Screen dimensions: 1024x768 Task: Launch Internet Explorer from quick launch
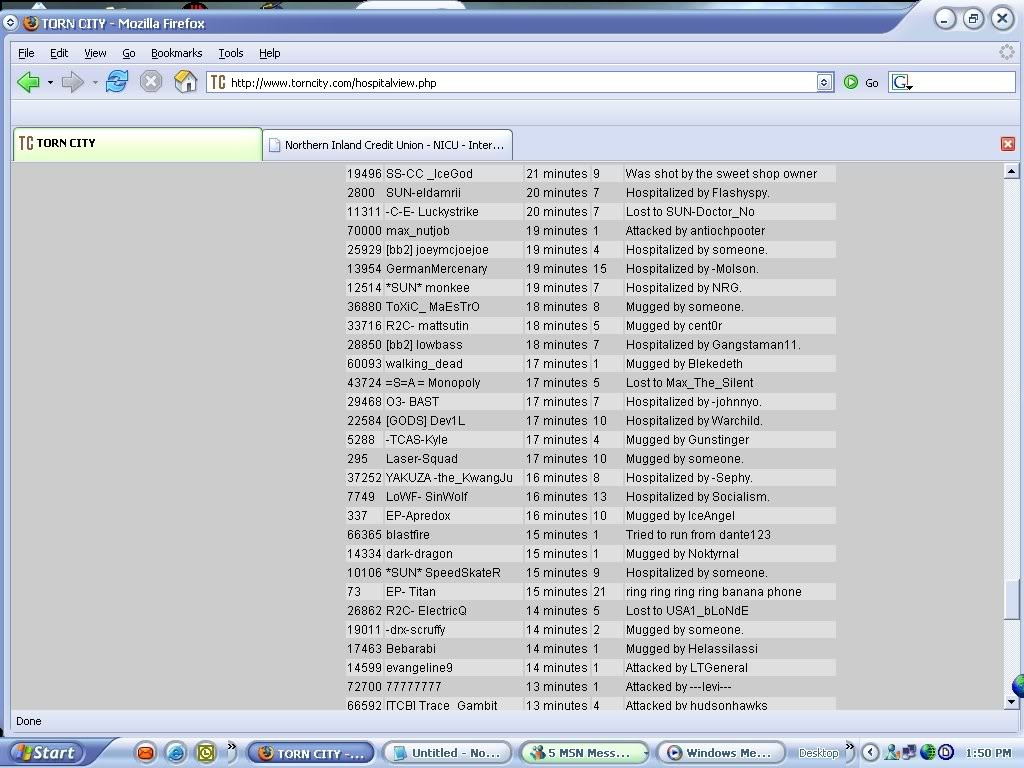tap(176, 753)
